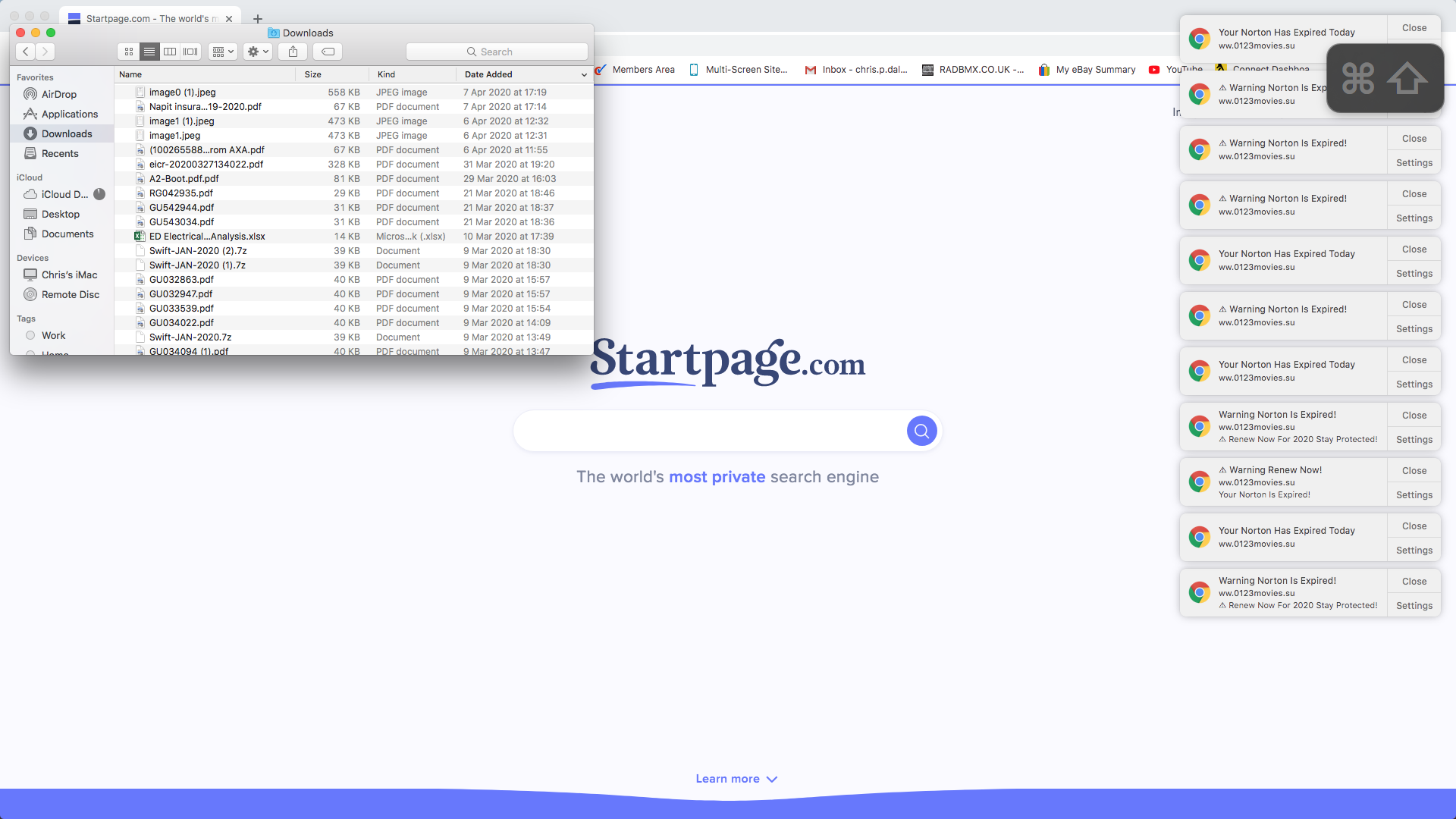Screen dimensions: 1456x819
Task: Close the bottom Warning Norton Is Expired notification
Action: pos(1414,582)
